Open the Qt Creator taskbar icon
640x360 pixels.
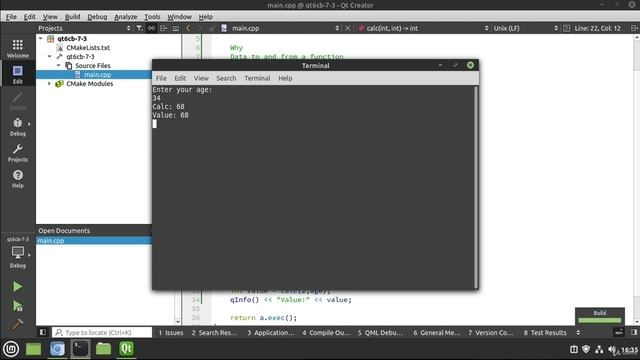(x=127, y=349)
